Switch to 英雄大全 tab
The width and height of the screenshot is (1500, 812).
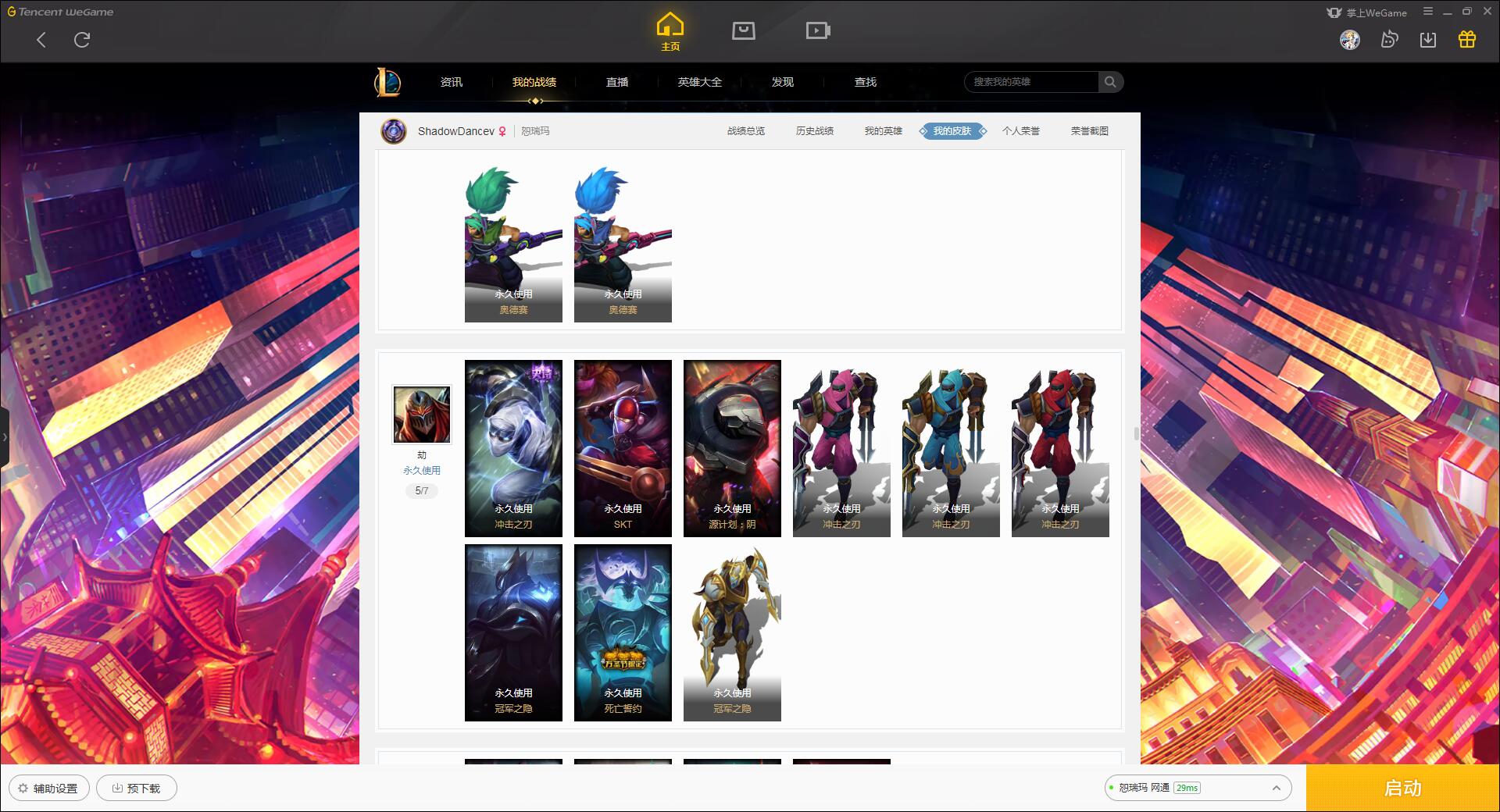[700, 82]
